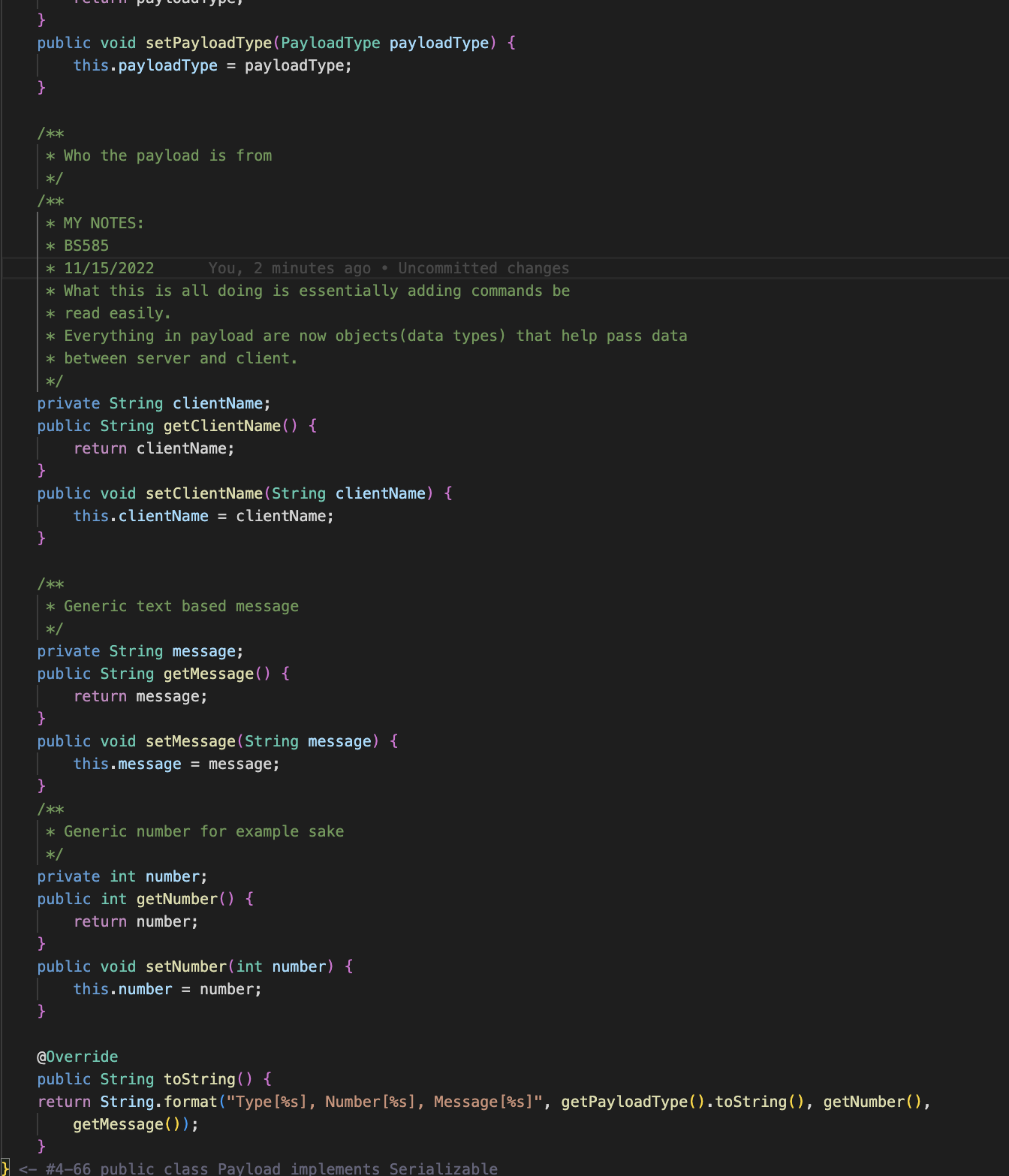Click the 'this.clientName = clientName;' assignment
Screen dimensions: 1009x1176
click(203, 516)
